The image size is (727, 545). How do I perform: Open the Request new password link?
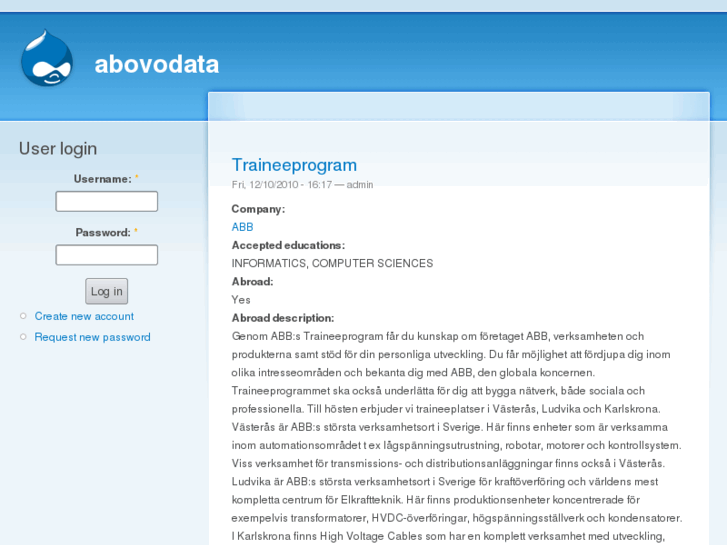[92, 337]
